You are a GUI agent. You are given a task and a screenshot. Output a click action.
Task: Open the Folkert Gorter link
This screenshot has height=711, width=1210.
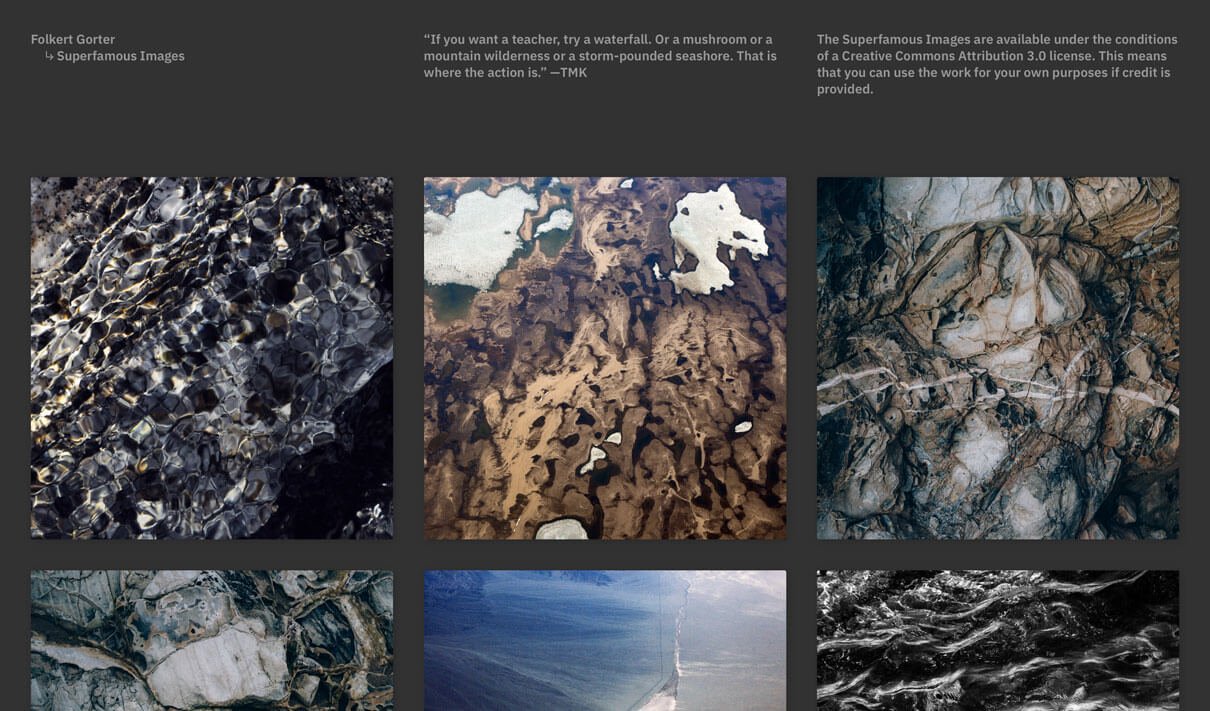coord(73,40)
